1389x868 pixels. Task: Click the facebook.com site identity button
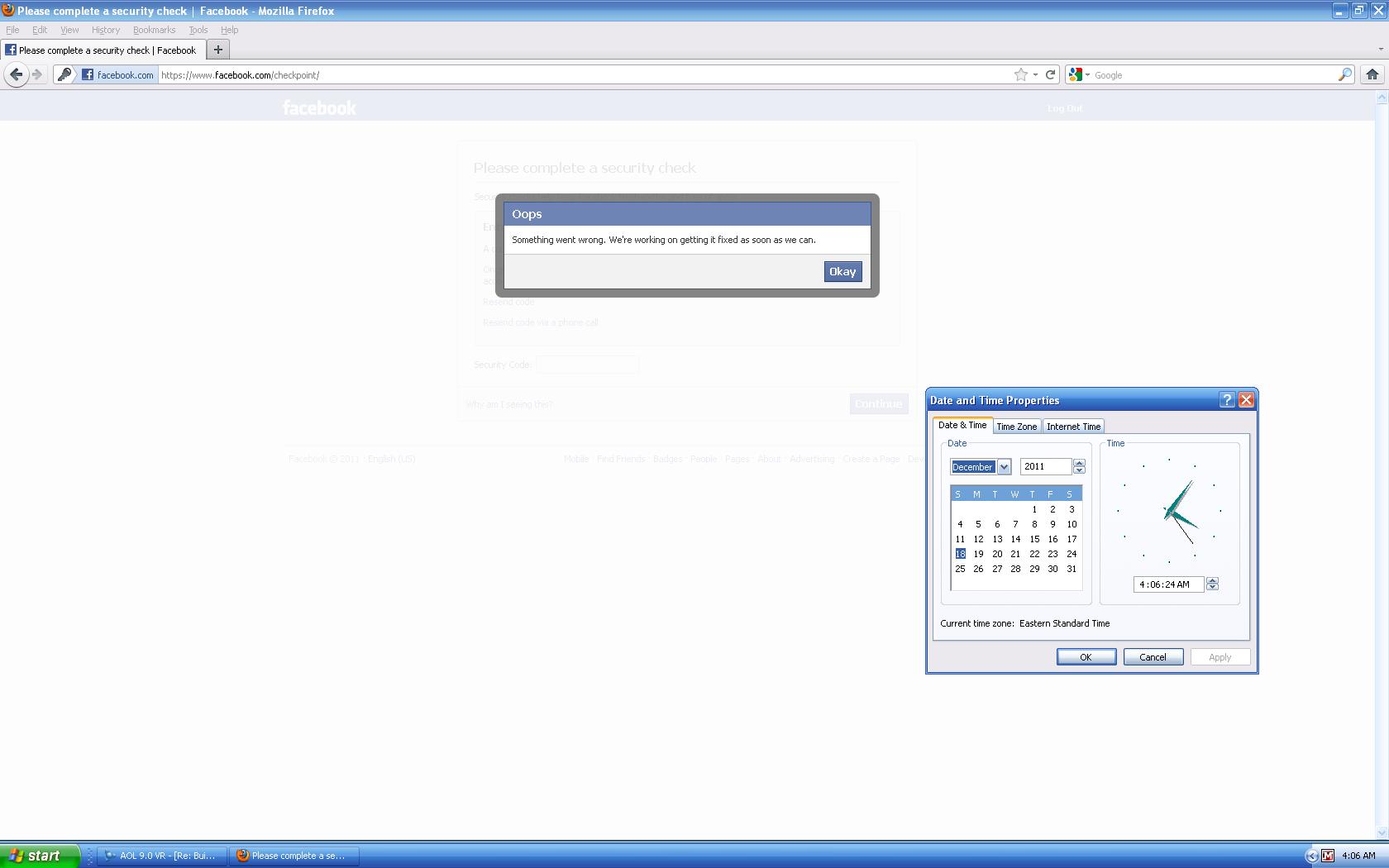[118, 74]
